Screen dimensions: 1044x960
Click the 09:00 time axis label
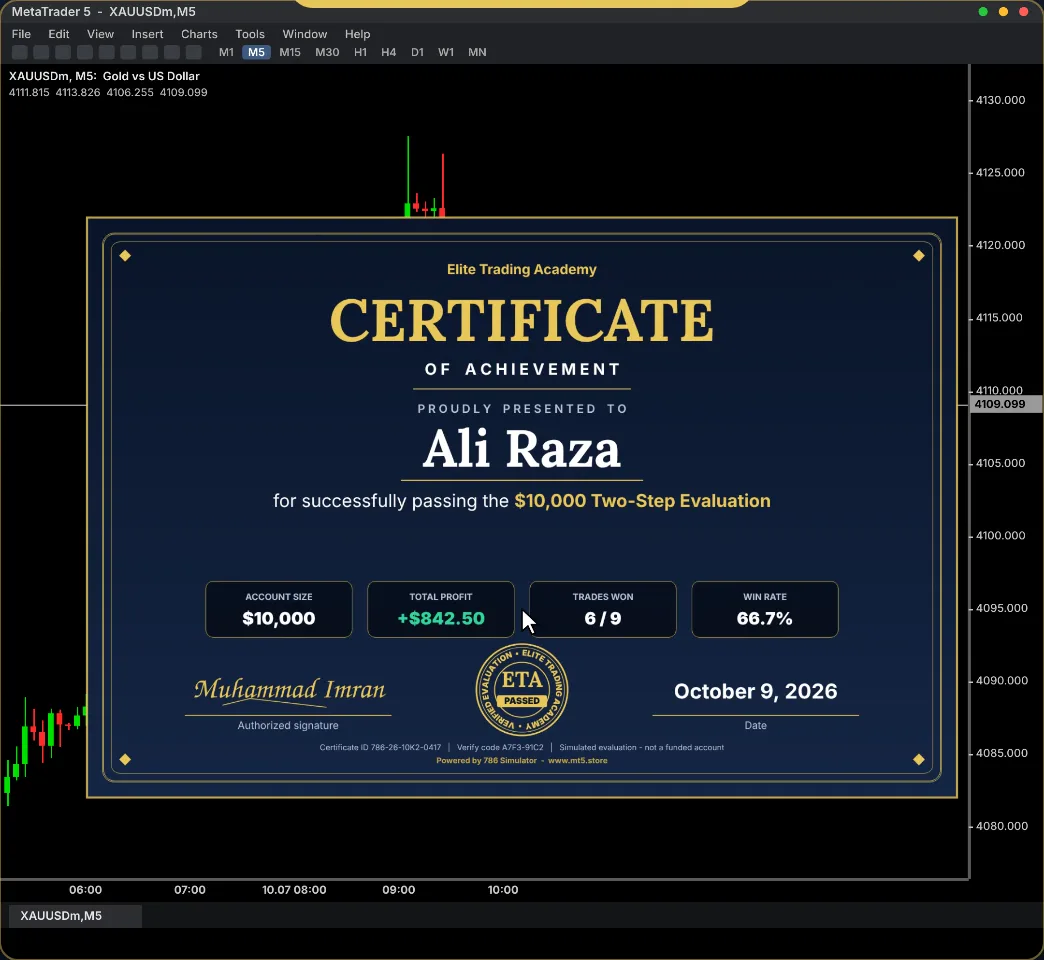point(399,889)
